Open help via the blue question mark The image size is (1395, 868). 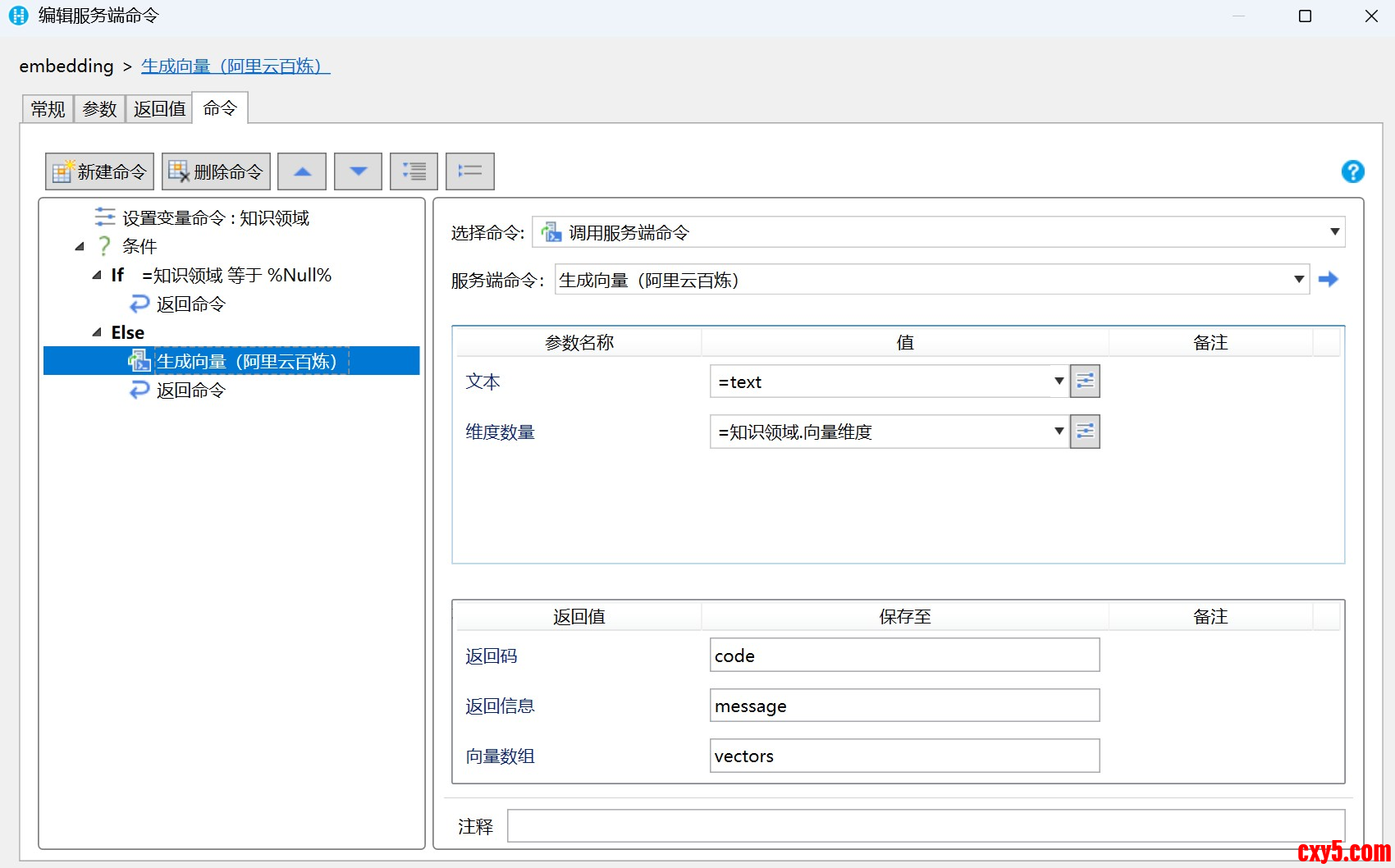tap(1352, 171)
